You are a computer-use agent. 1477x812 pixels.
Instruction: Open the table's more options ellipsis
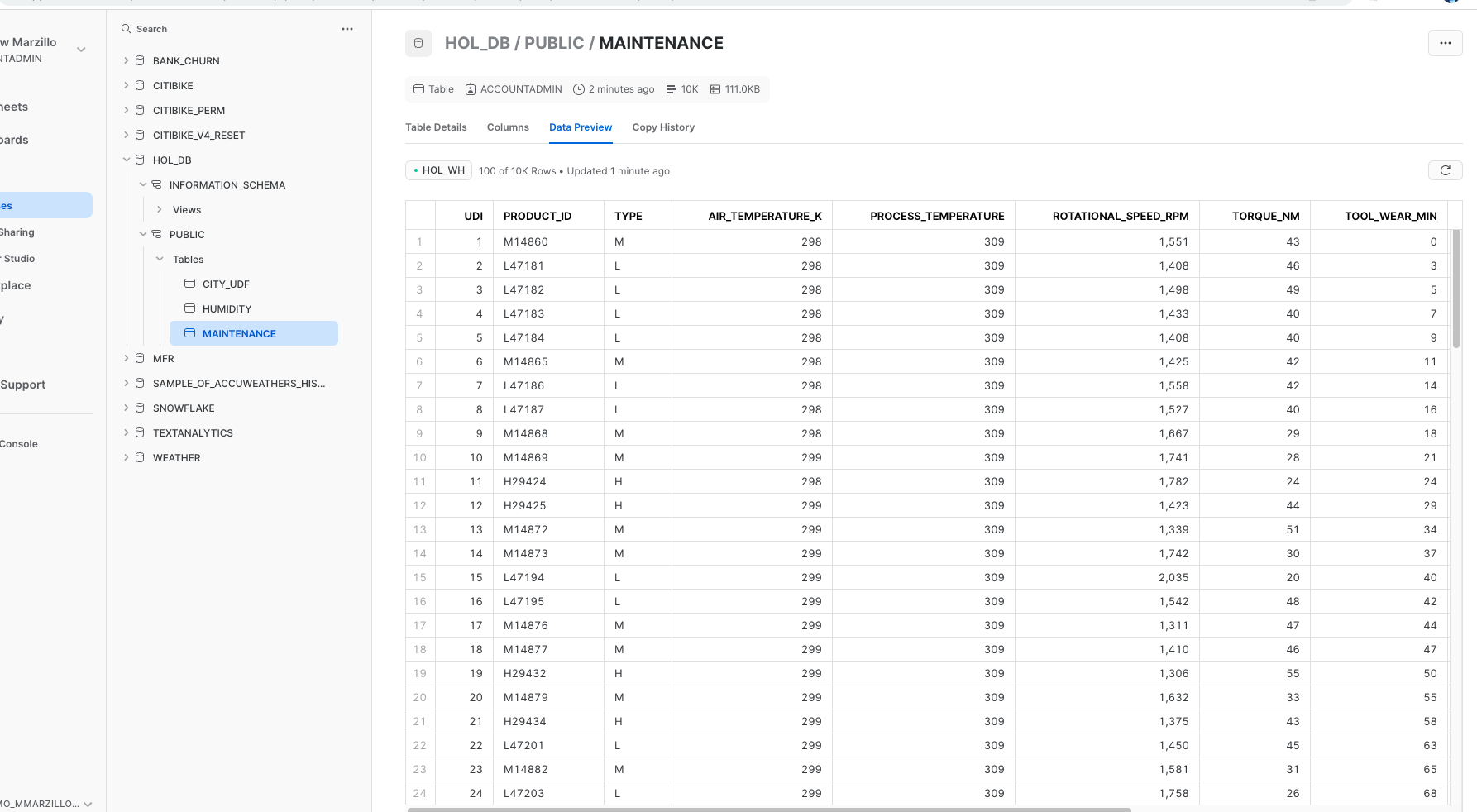(1445, 43)
